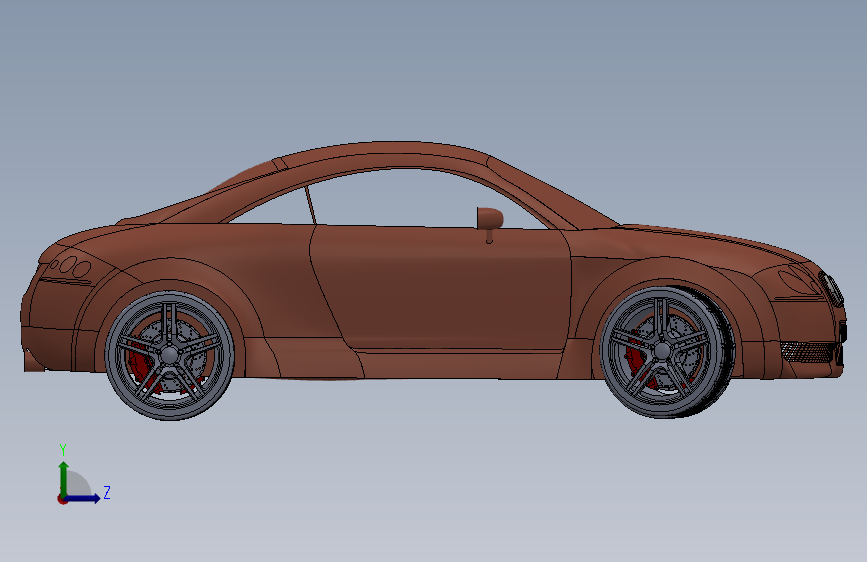
Task: Select the rear wheel of the car
Action: coord(170,356)
